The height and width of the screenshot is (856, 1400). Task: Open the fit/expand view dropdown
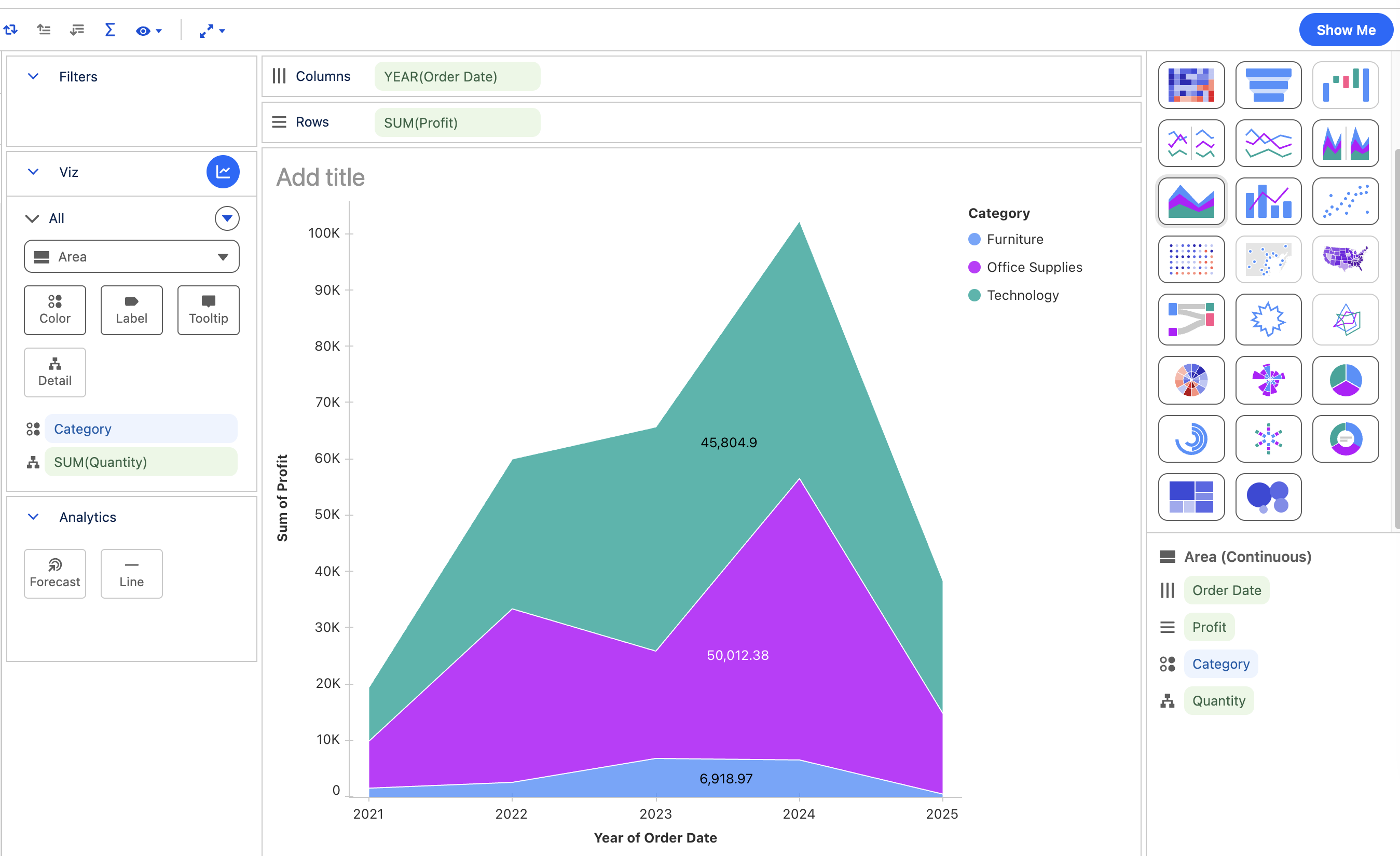point(212,31)
